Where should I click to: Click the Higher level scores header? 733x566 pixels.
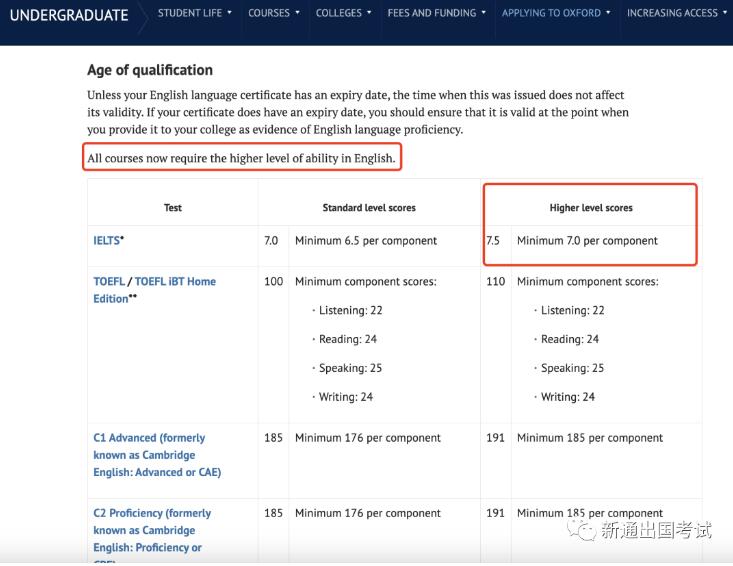click(591, 208)
